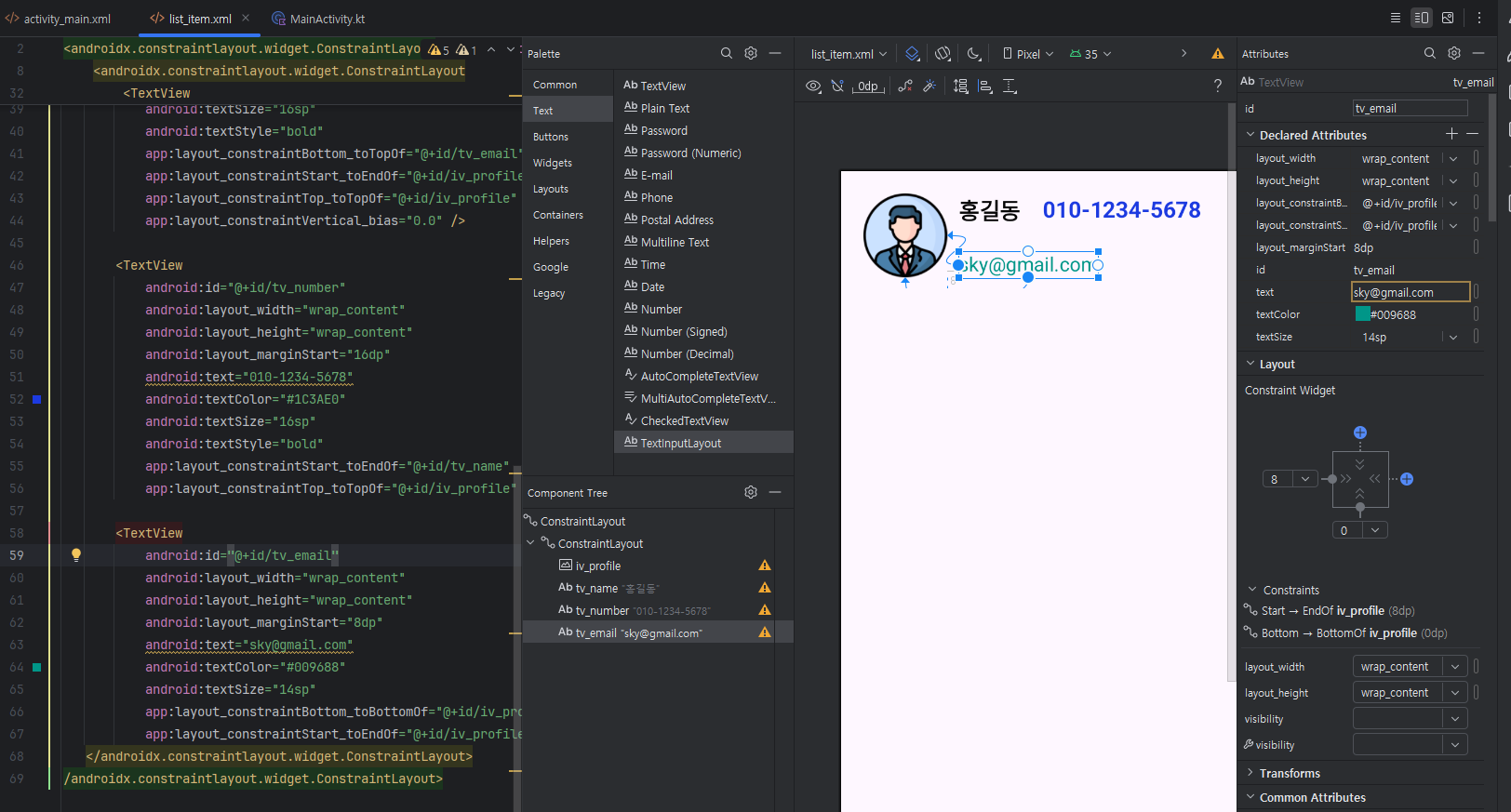Open bottom margin 0 dropdown in constraint widget
Image resolution: width=1511 pixels, height=812 pixels.
click(x=1375, y=530)
